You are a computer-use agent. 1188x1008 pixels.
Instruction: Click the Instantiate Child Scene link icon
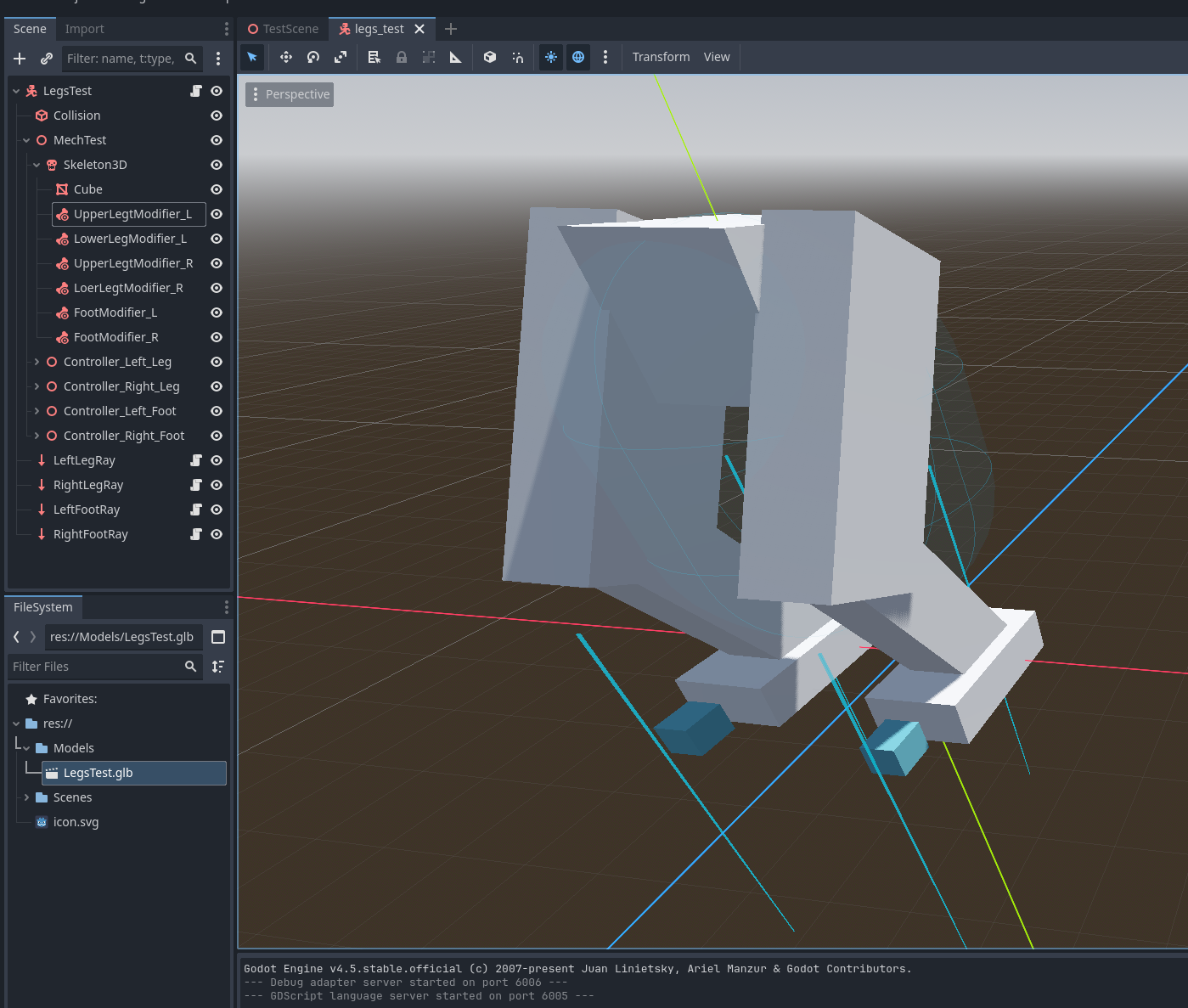(x=47, y=59)
